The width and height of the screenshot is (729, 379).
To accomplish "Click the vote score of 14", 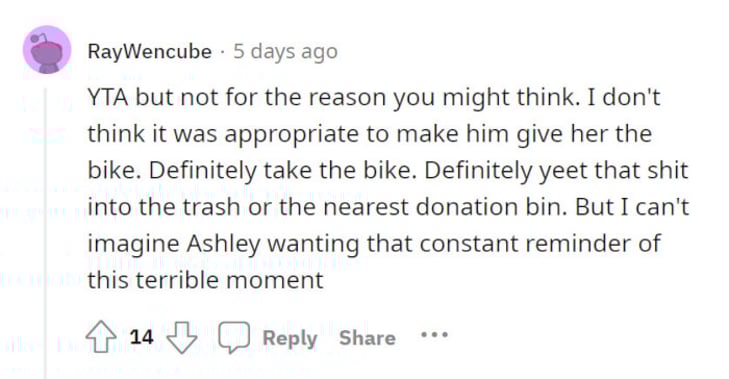I will point(141,337).
